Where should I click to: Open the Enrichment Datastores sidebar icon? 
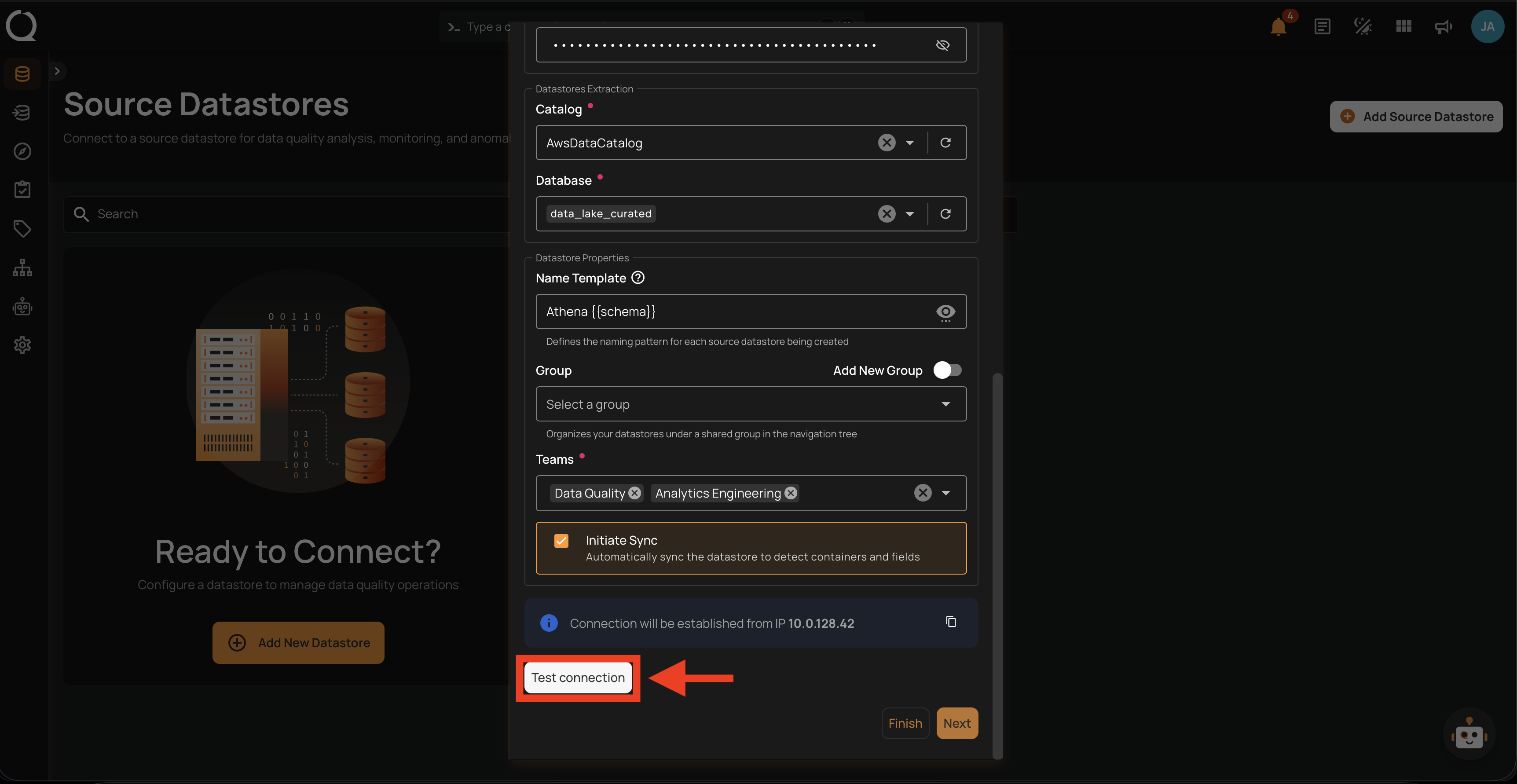click(22, 113)
